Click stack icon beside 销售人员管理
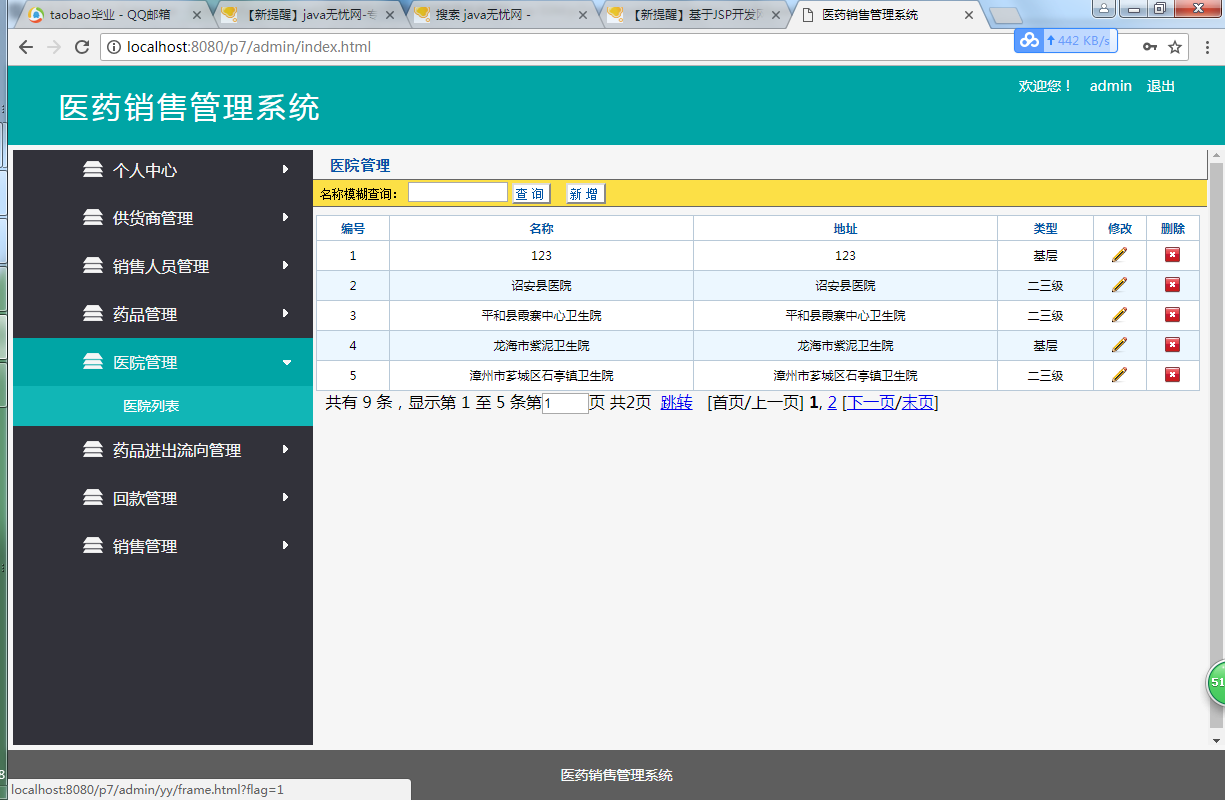The height and width of the screenshot is (800, 1225). click(93, 265)
